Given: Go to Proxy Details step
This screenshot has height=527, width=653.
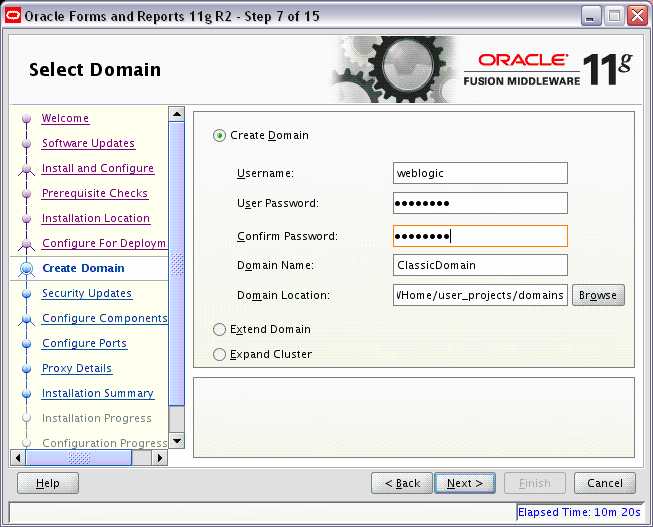Looking at the screenshot, I should click(77, 368).
